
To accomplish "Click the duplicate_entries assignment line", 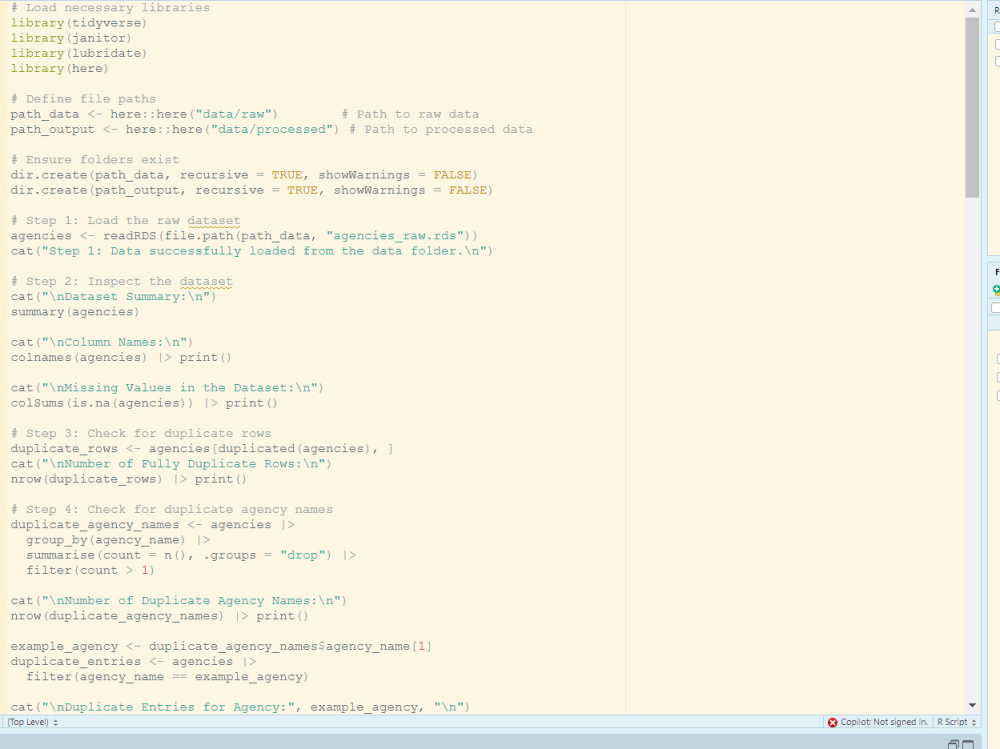I will (133, 662).
